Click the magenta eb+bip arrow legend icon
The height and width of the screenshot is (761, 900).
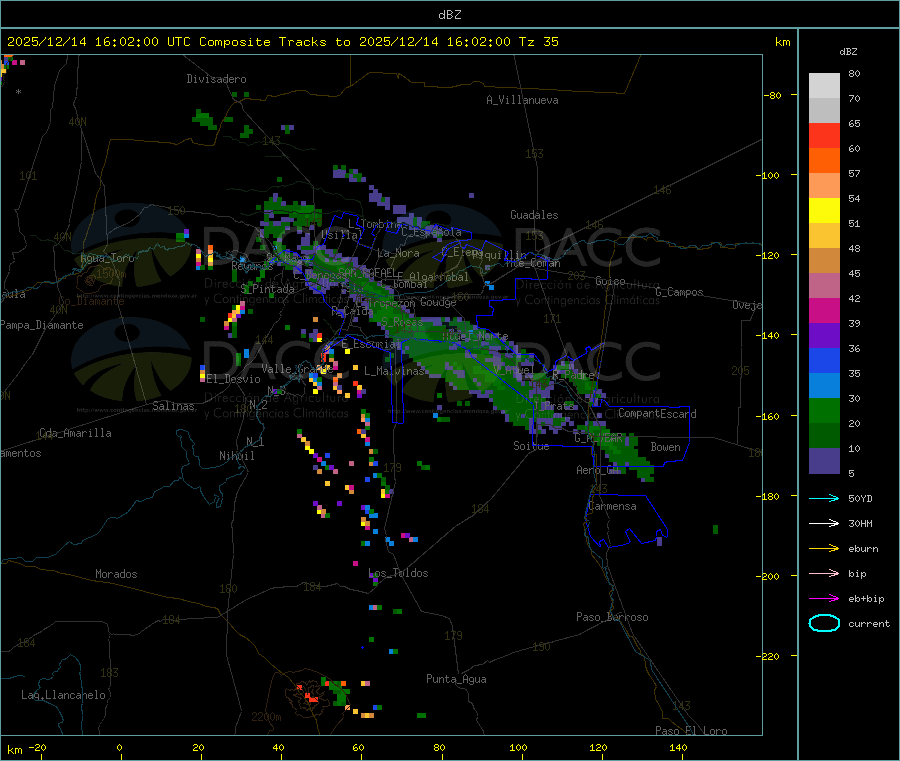[824, 599]
